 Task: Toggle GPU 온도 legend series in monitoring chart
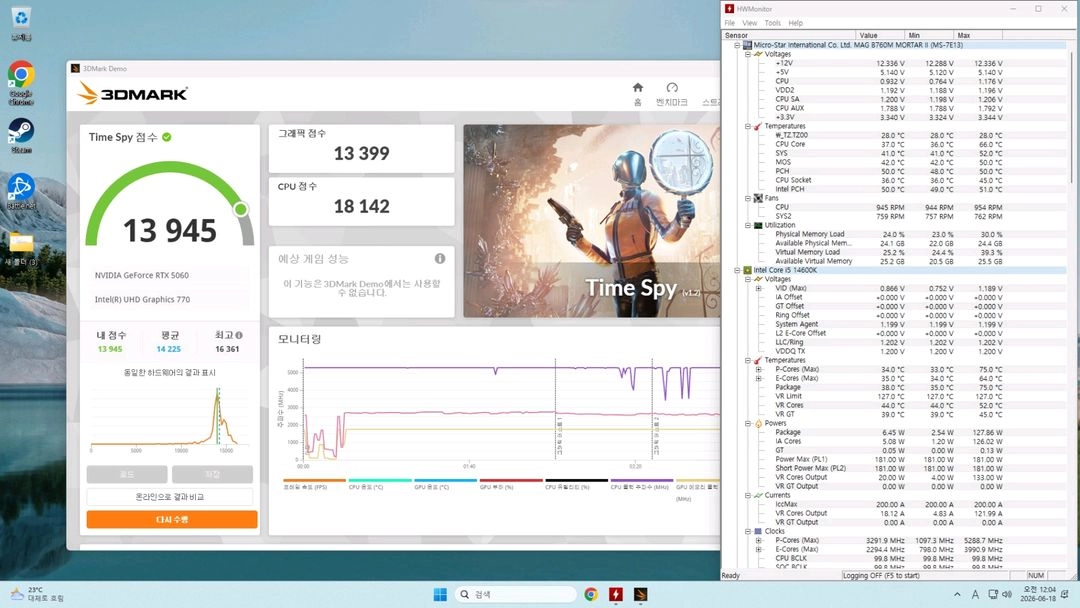[x=446, y=483]
